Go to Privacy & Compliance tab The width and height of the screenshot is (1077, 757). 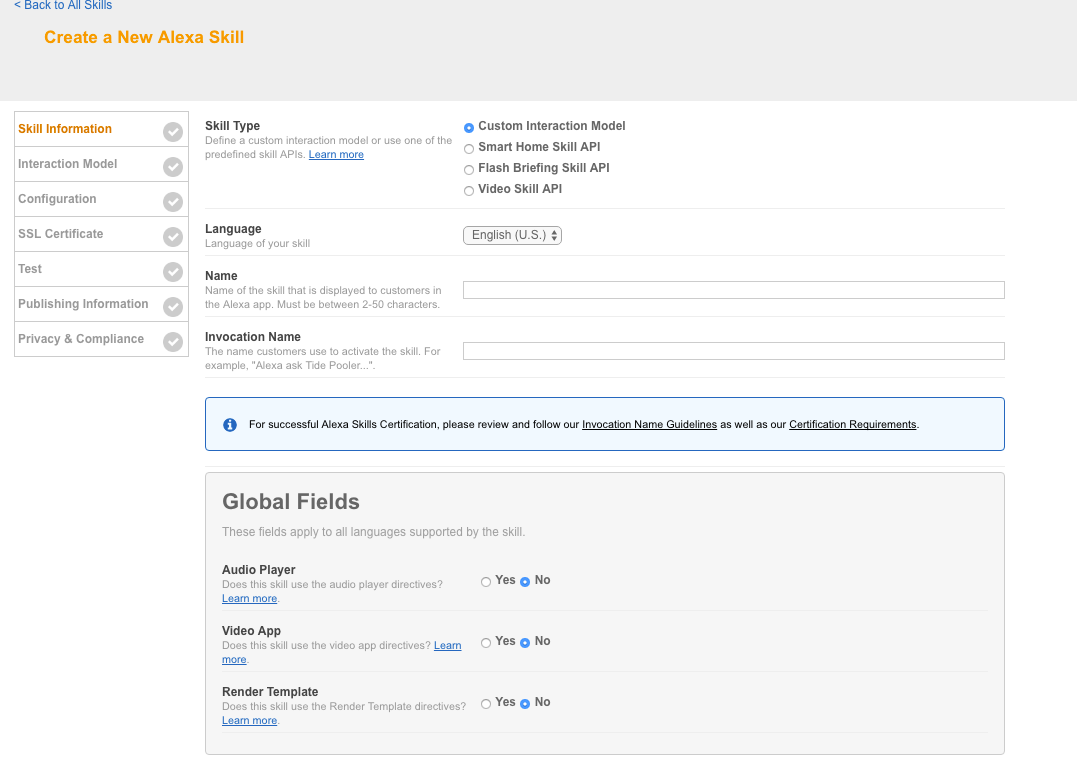point(101,339)
